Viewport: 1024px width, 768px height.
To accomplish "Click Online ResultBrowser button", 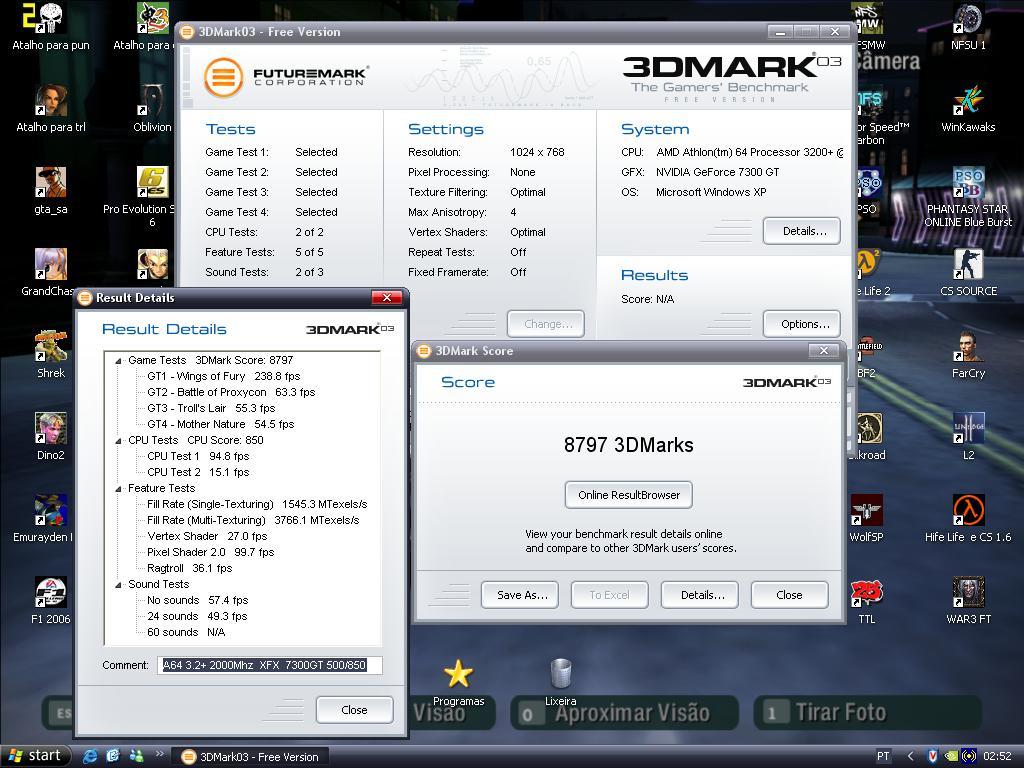I will [629, 495].
